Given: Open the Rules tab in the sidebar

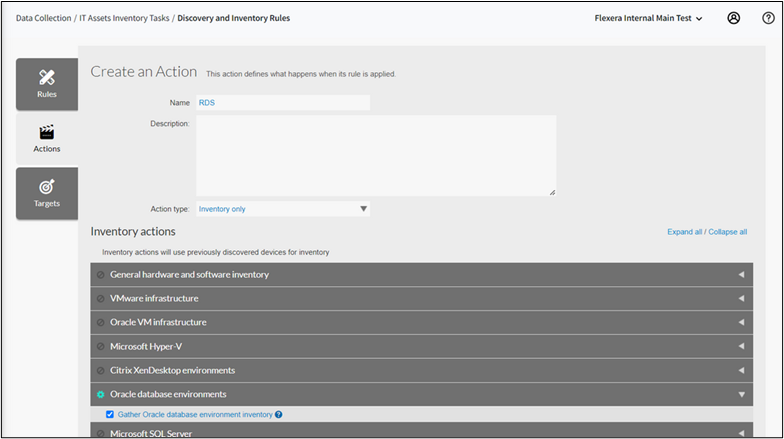Looking at the screenshot, I should (x=47, y=84).
